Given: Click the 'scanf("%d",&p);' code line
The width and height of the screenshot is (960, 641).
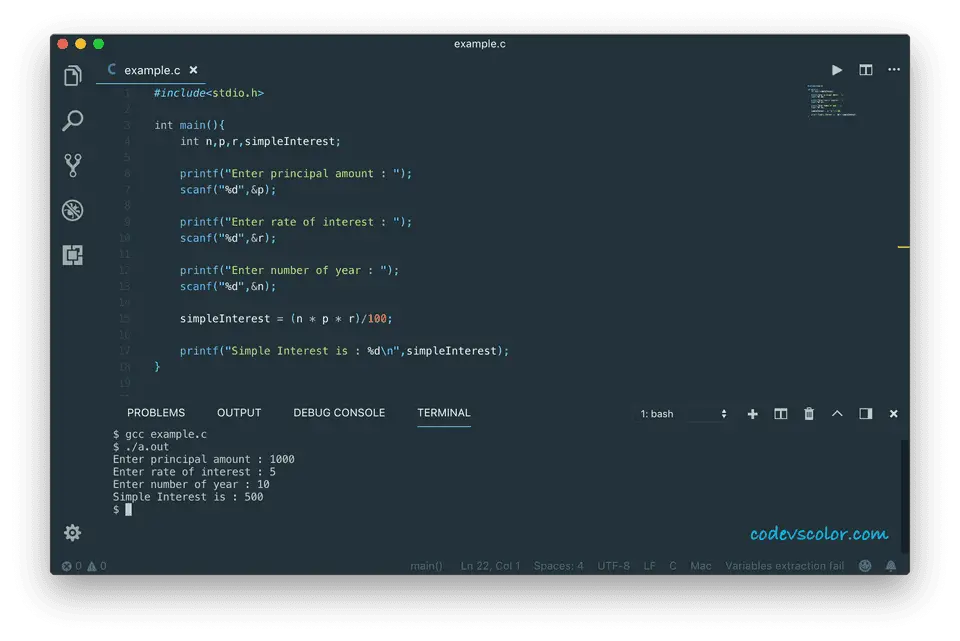Looking at the screenshot, I should 228,190.
